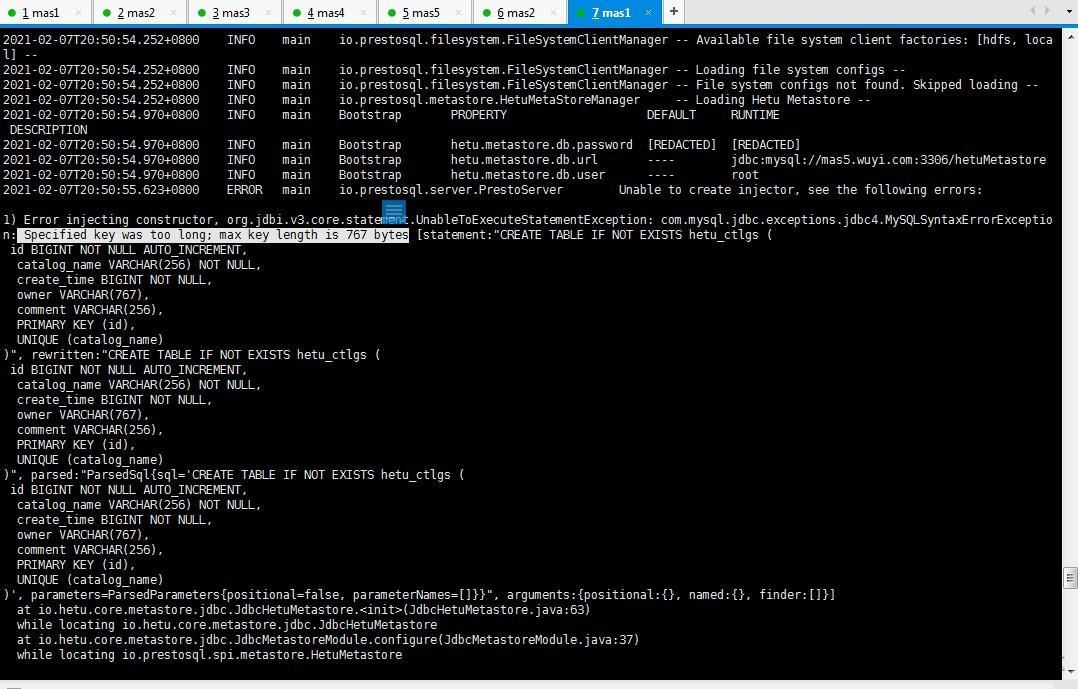
Task: Click 'Loading Hetu Metastore' log message
Action: point(773,100)
